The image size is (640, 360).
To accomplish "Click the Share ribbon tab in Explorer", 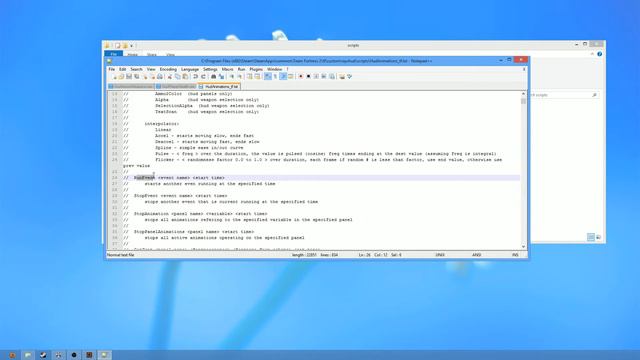I will pos(151,54).
